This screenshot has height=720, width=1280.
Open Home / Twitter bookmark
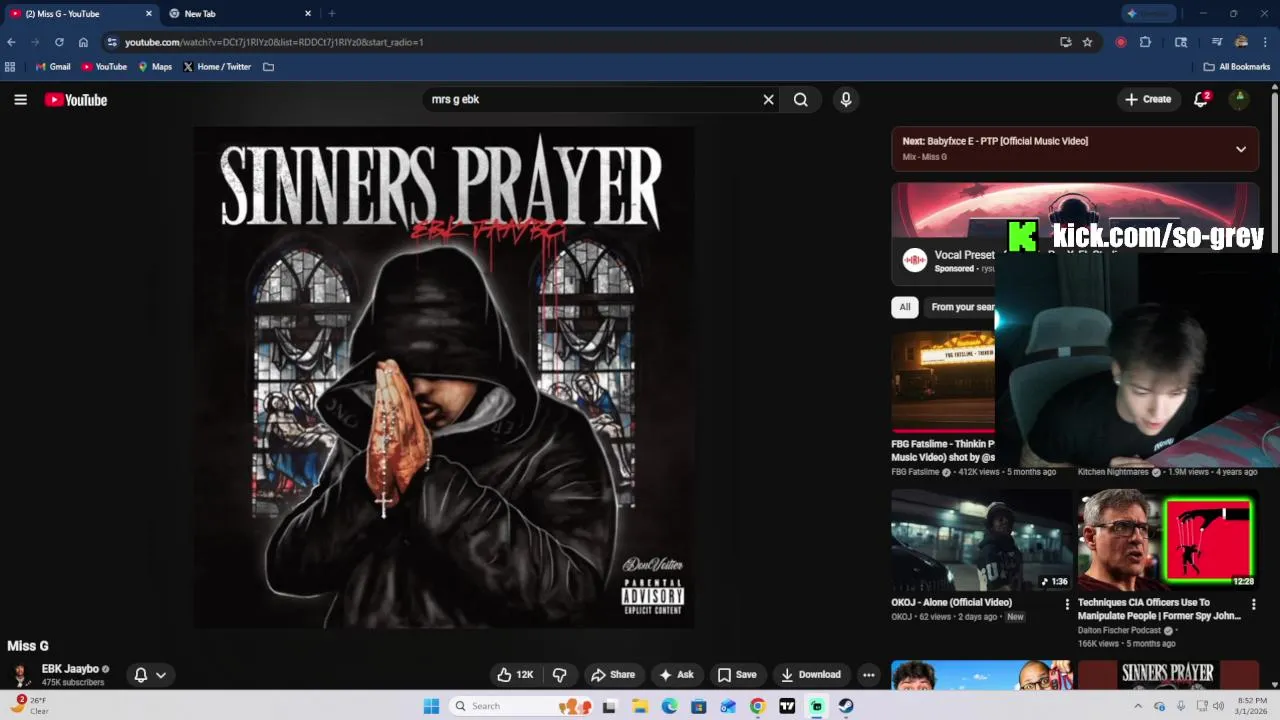tap(217, 67)
